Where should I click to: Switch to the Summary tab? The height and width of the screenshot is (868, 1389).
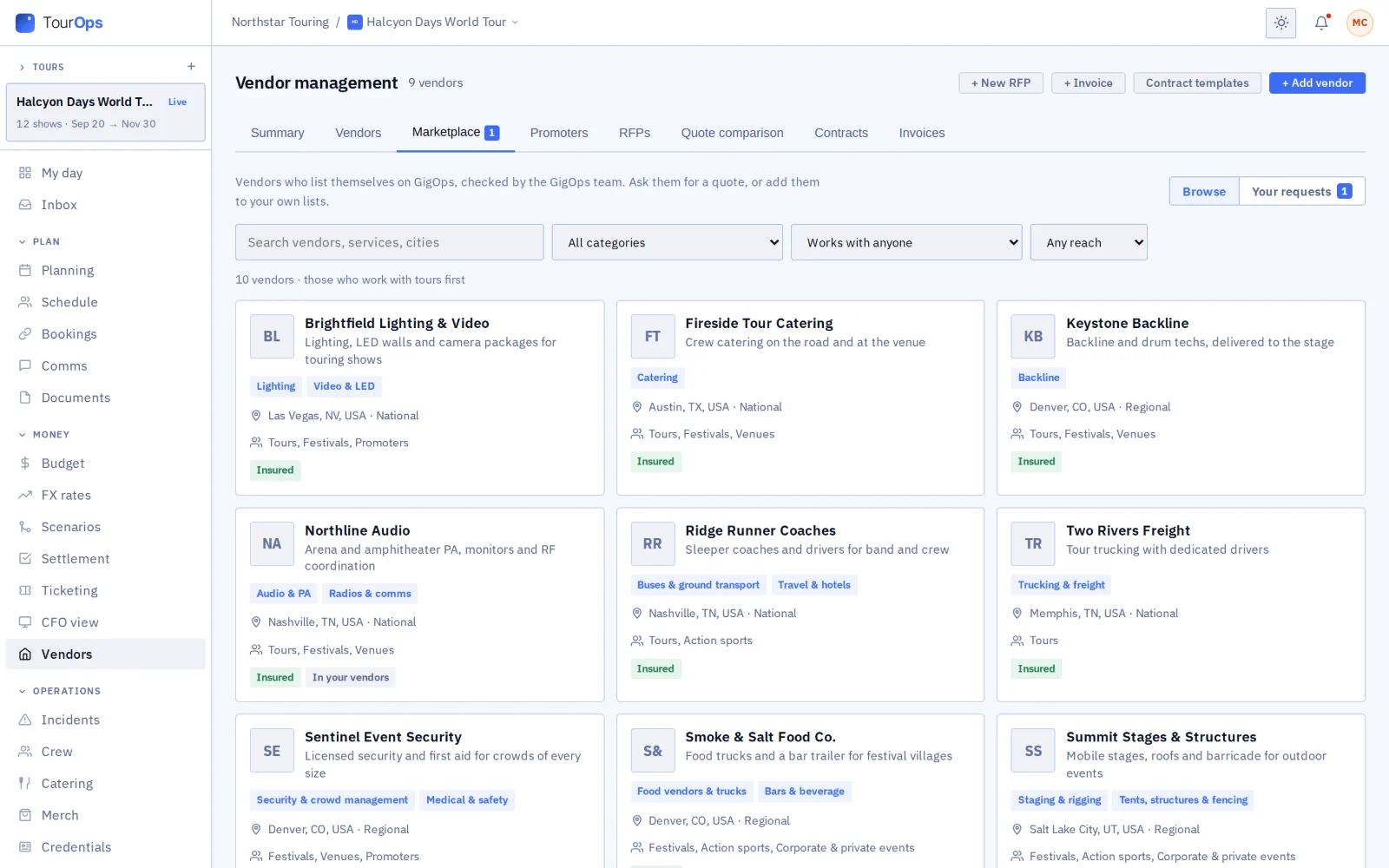coord(278,133)
